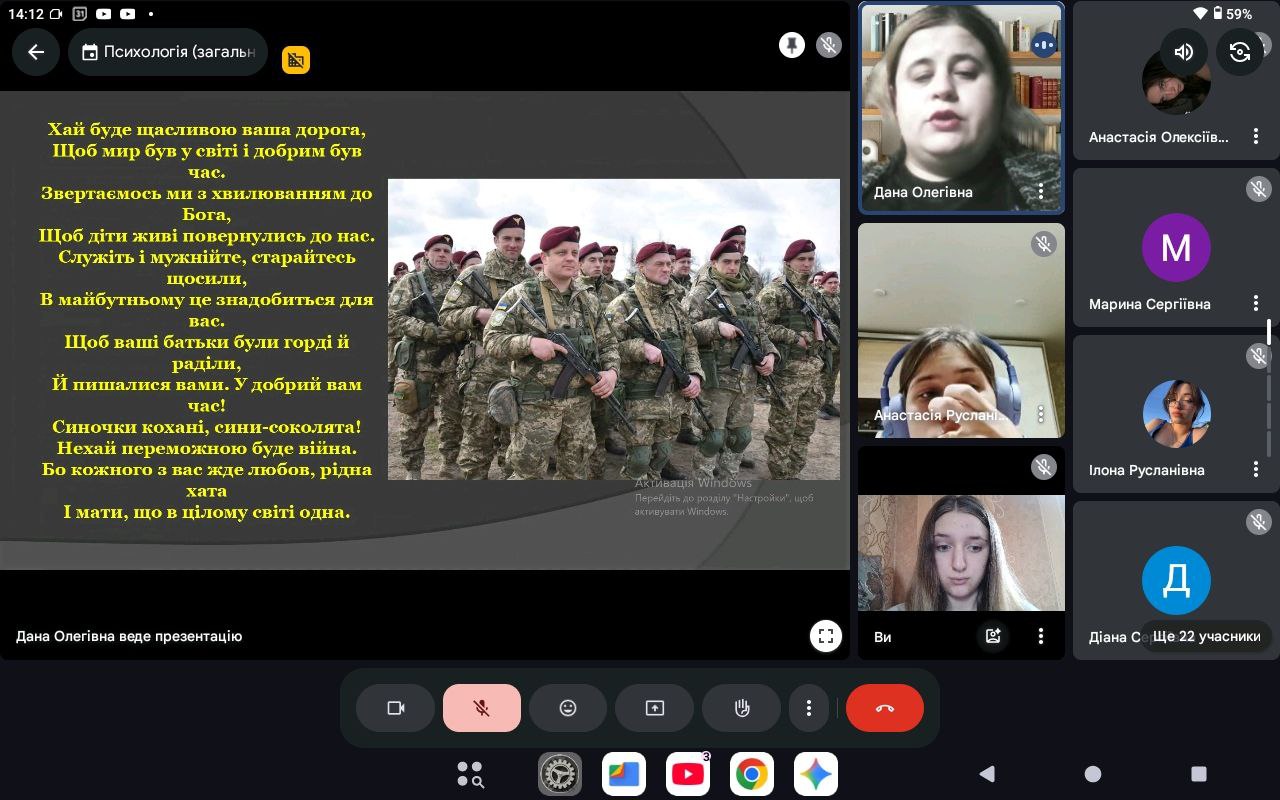The height and width of the screenshot is (800, 1280).
Task: Tap the Android home navigation circle
Action: pos(1093,773)
